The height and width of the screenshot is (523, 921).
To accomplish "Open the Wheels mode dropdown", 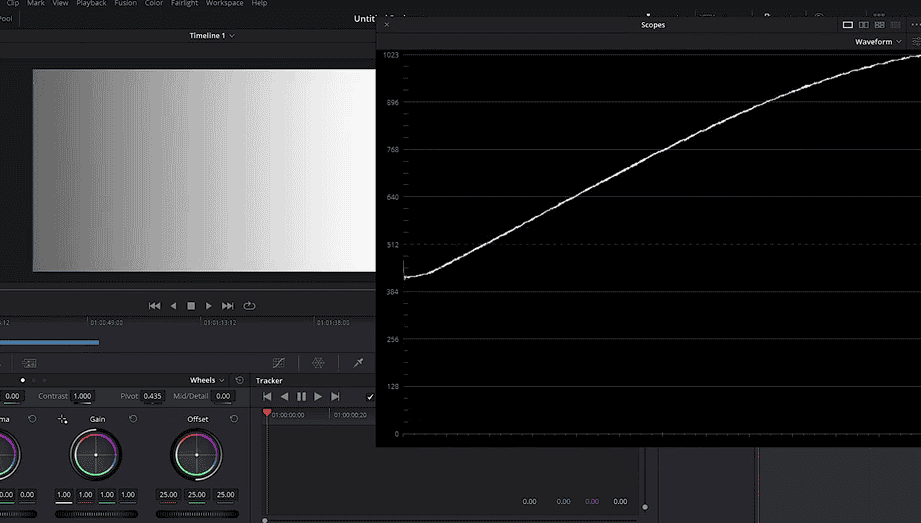I will tap(207, 380).
